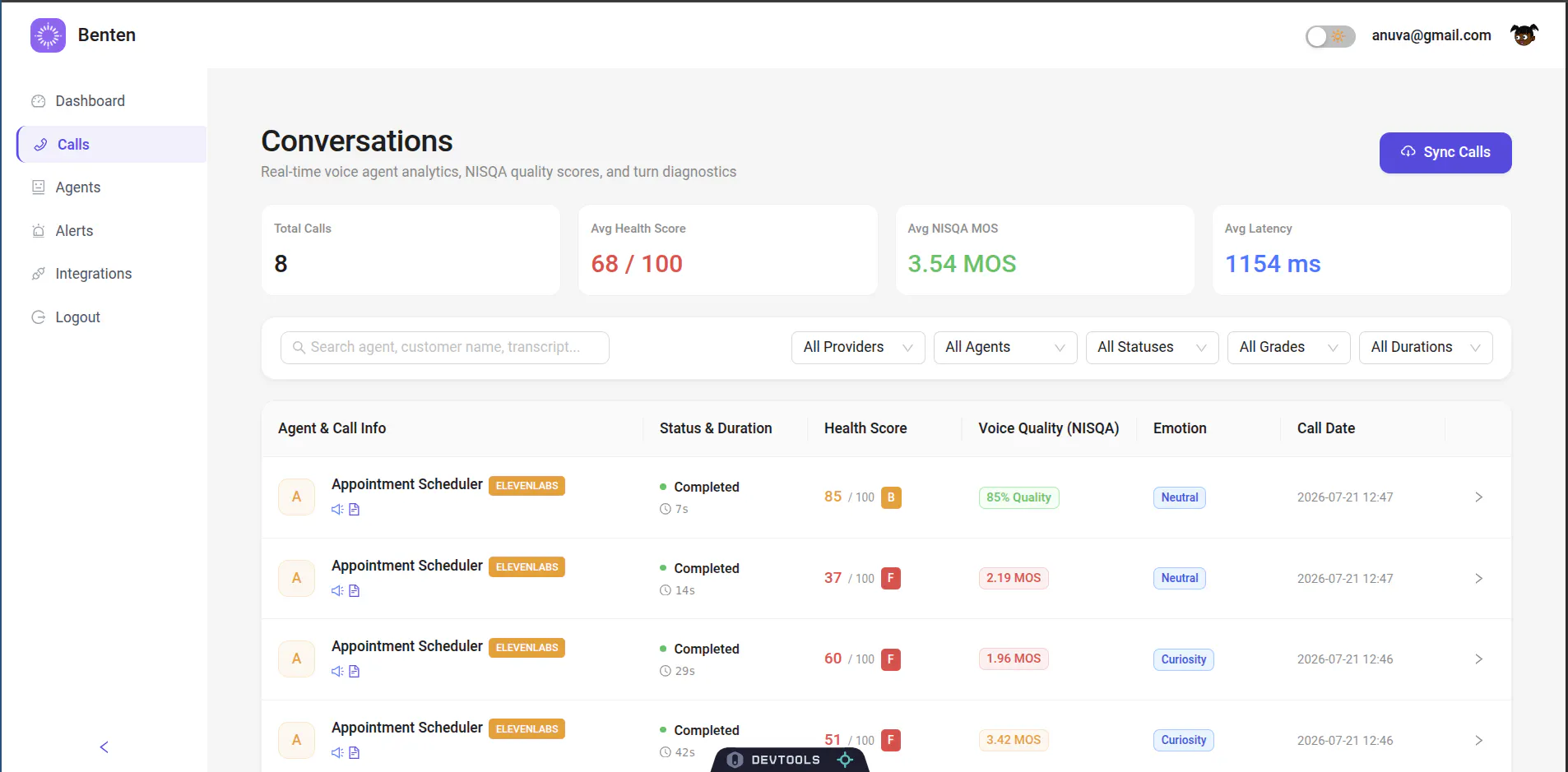The height and width of the screenshot is (772, 1568).
Task: Click audio icon on the 7s call row
Action: point(337,510)
